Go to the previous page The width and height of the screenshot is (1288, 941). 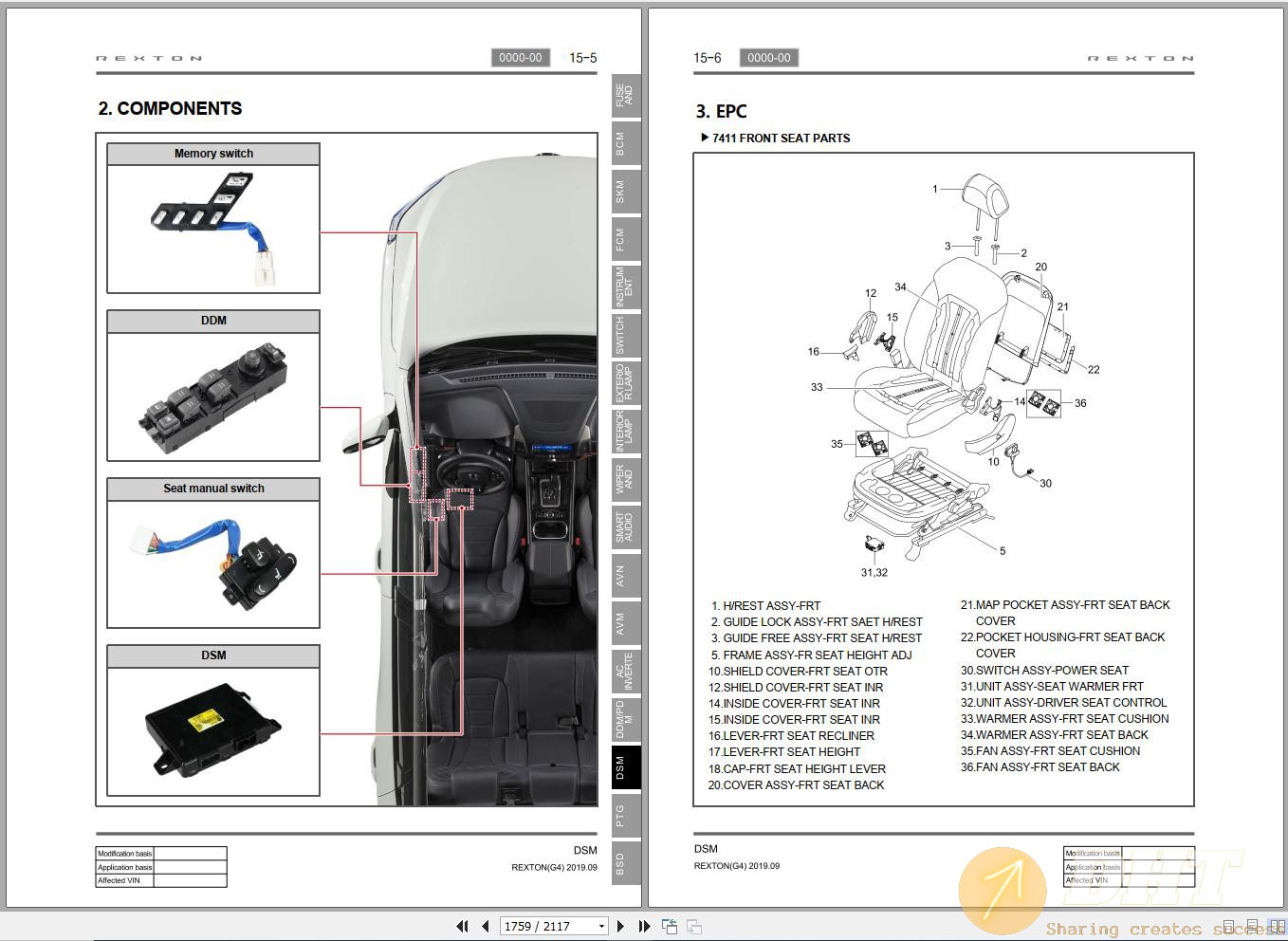click(x=485, y=926)
